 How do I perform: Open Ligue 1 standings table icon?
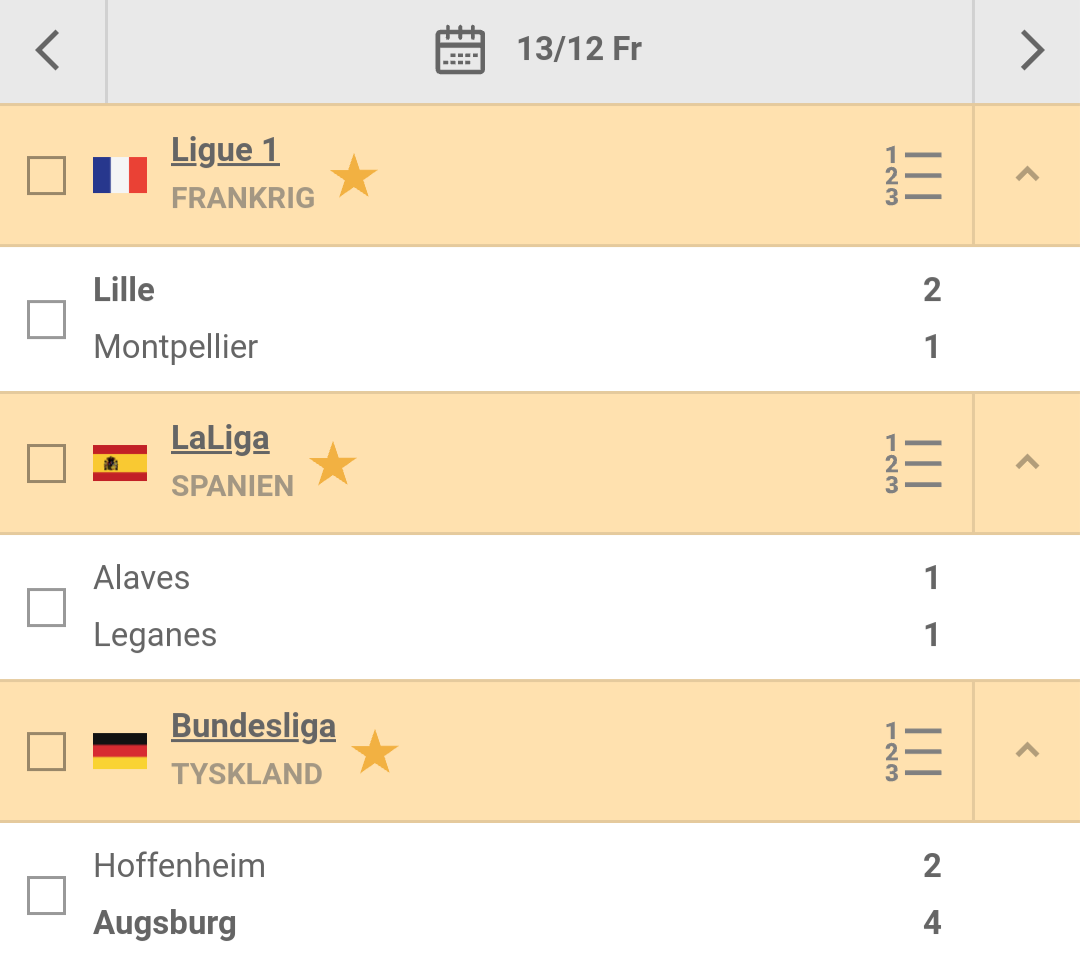[913, 176]
